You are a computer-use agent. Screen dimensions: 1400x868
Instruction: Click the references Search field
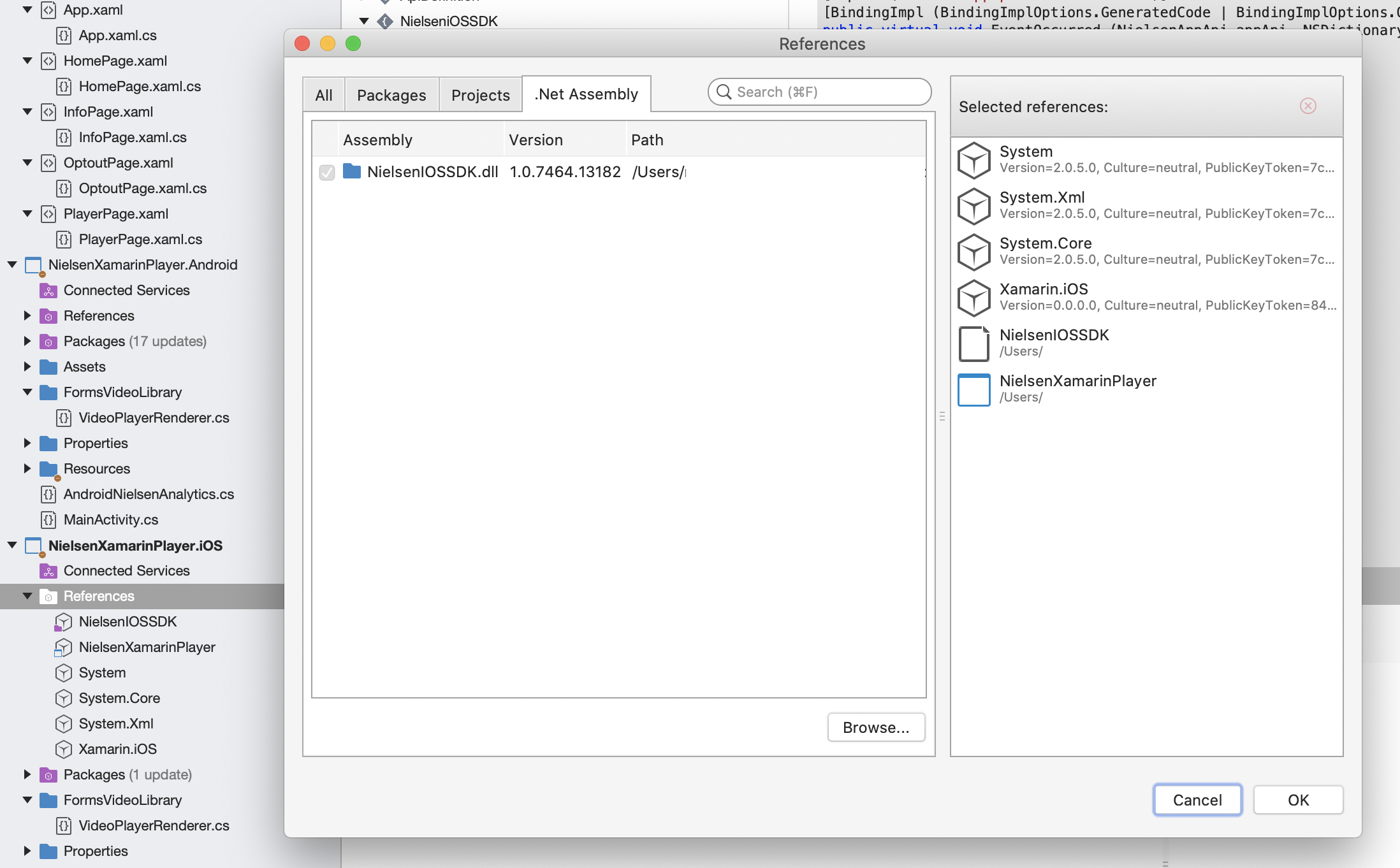tap(819, 92)
